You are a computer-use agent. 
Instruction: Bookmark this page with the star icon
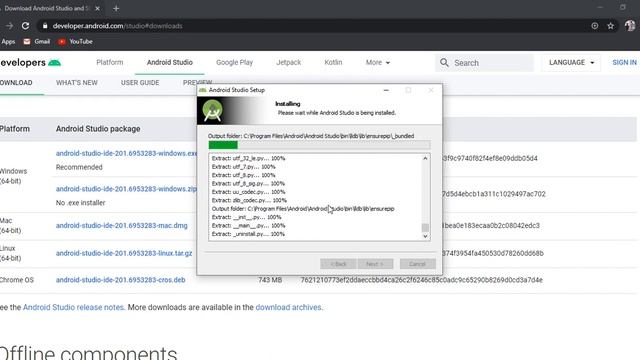611,26
